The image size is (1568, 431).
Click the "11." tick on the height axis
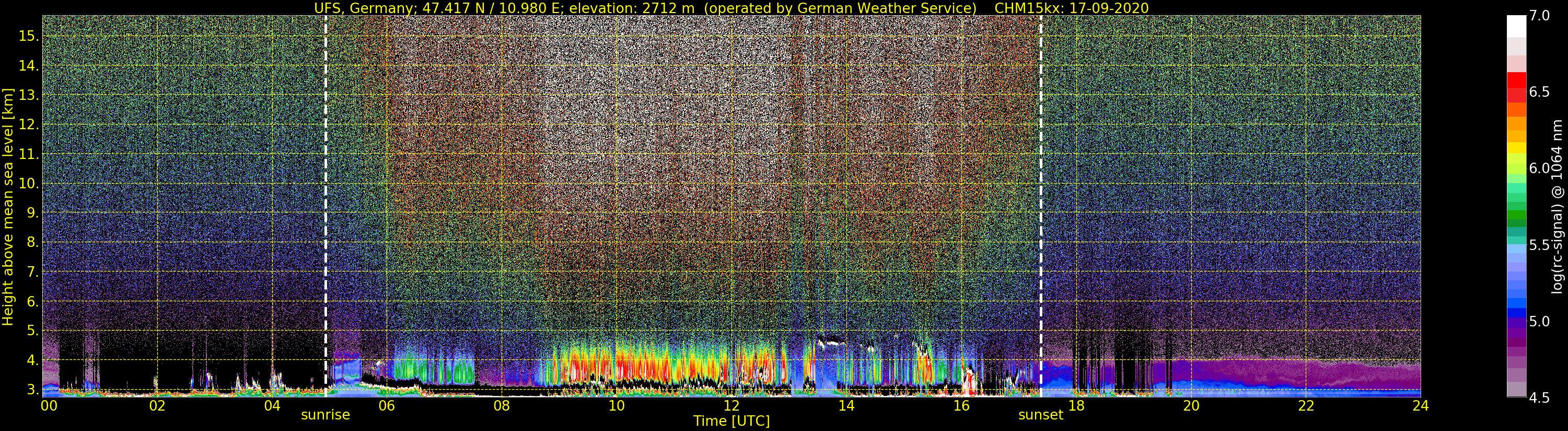click(29, 154)
